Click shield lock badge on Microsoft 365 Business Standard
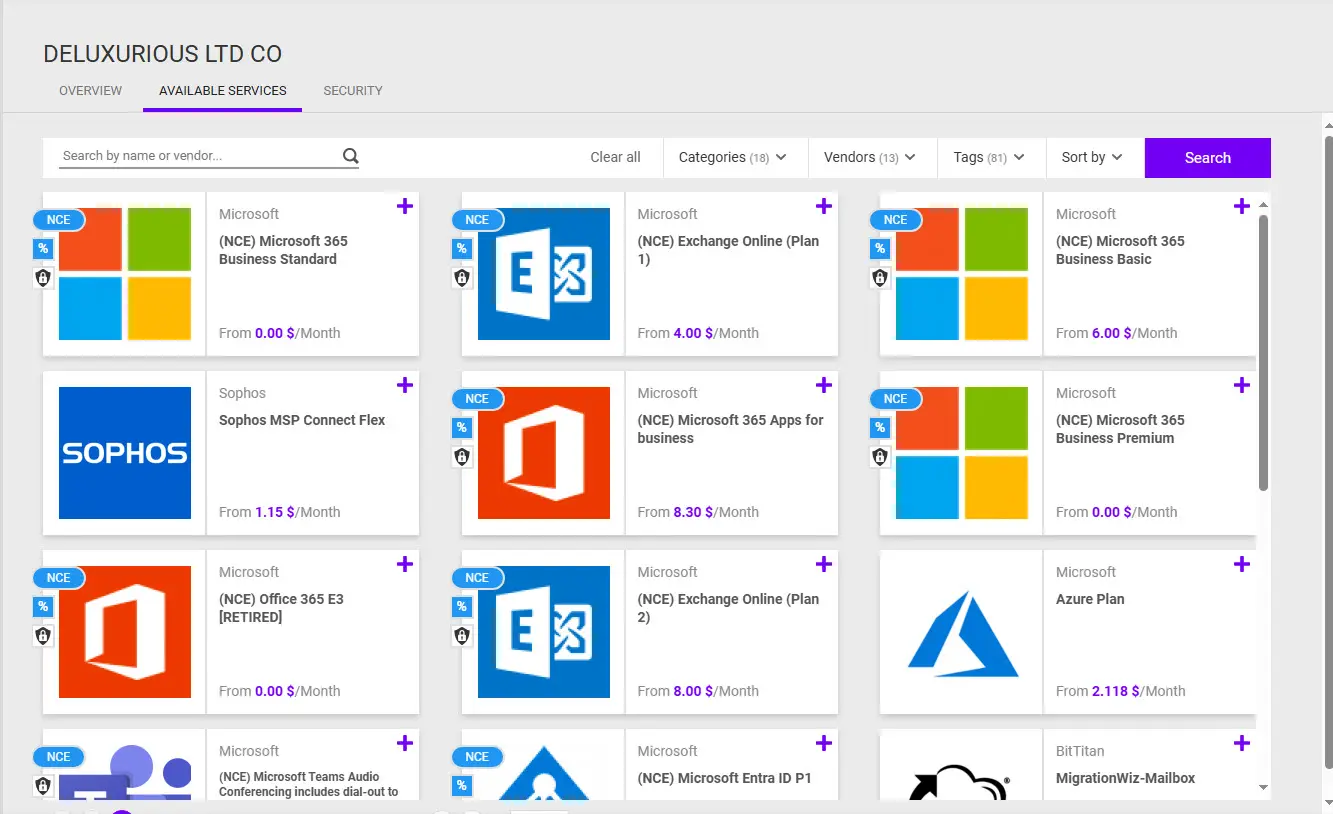The image size is (1333, 814). click(x=43, y=278)
